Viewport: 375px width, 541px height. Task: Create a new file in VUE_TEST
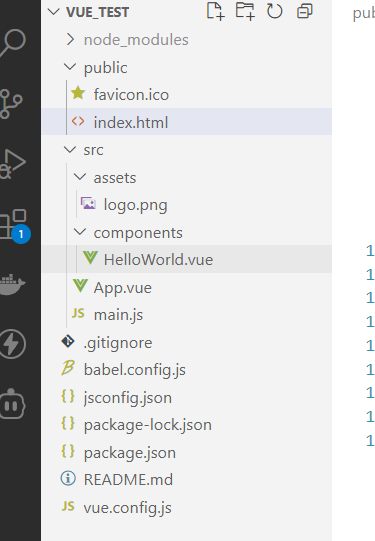(216, 11)
